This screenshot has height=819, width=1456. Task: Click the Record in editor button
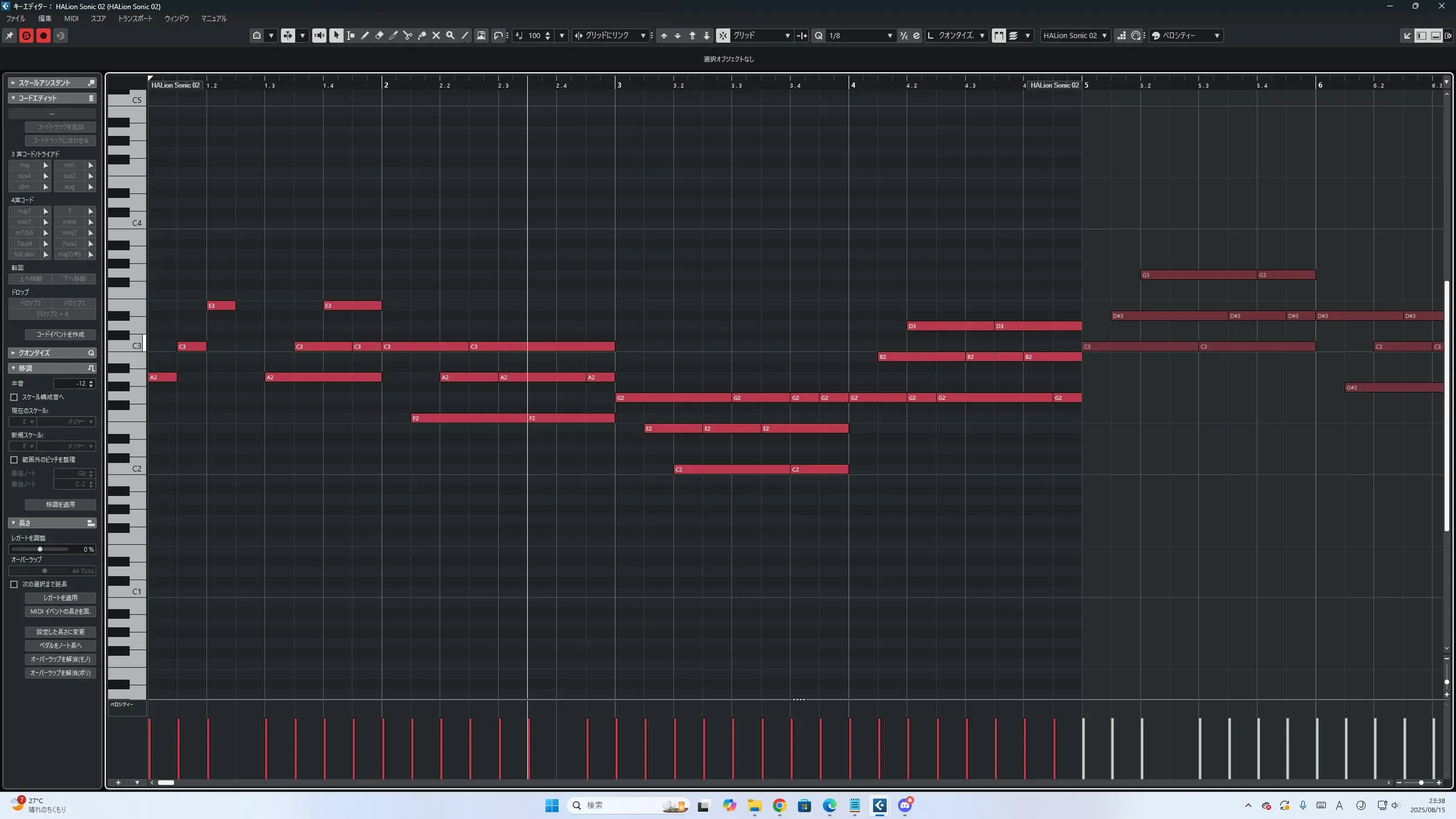[x=43, y=35]
